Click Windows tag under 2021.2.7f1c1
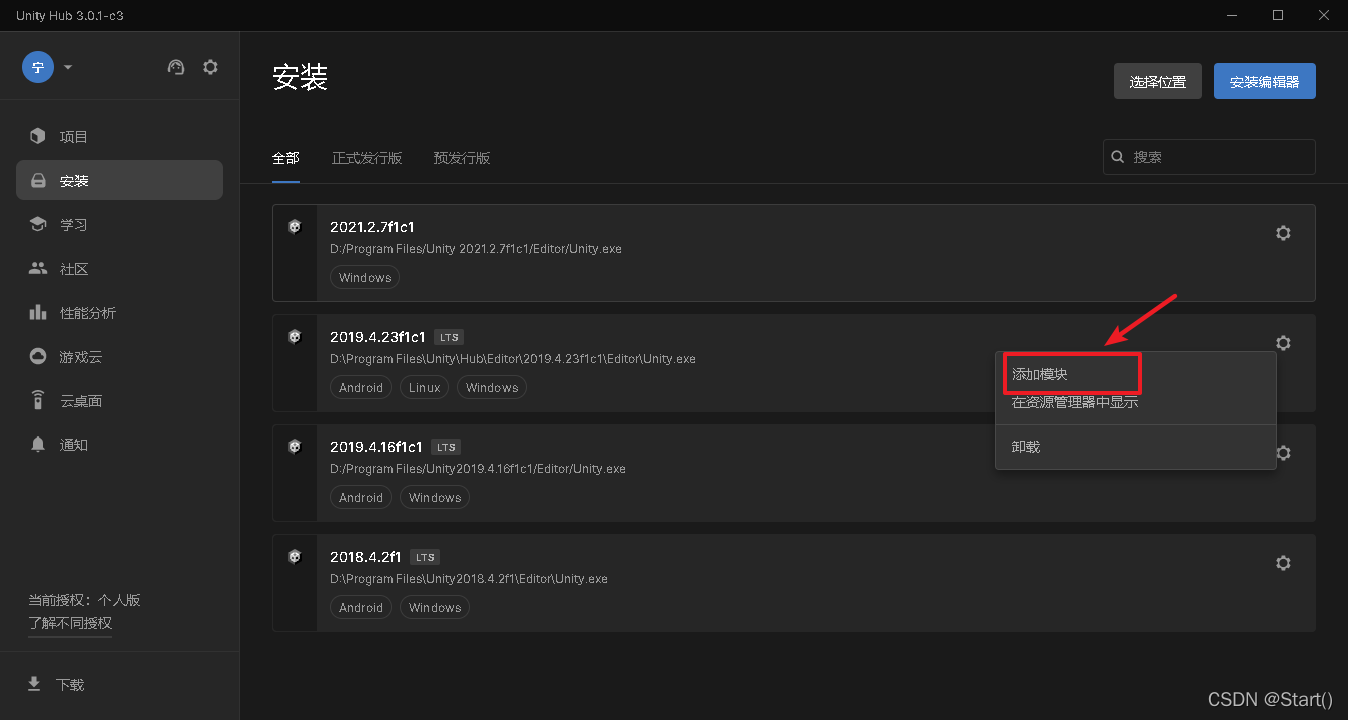 (365, 278)
